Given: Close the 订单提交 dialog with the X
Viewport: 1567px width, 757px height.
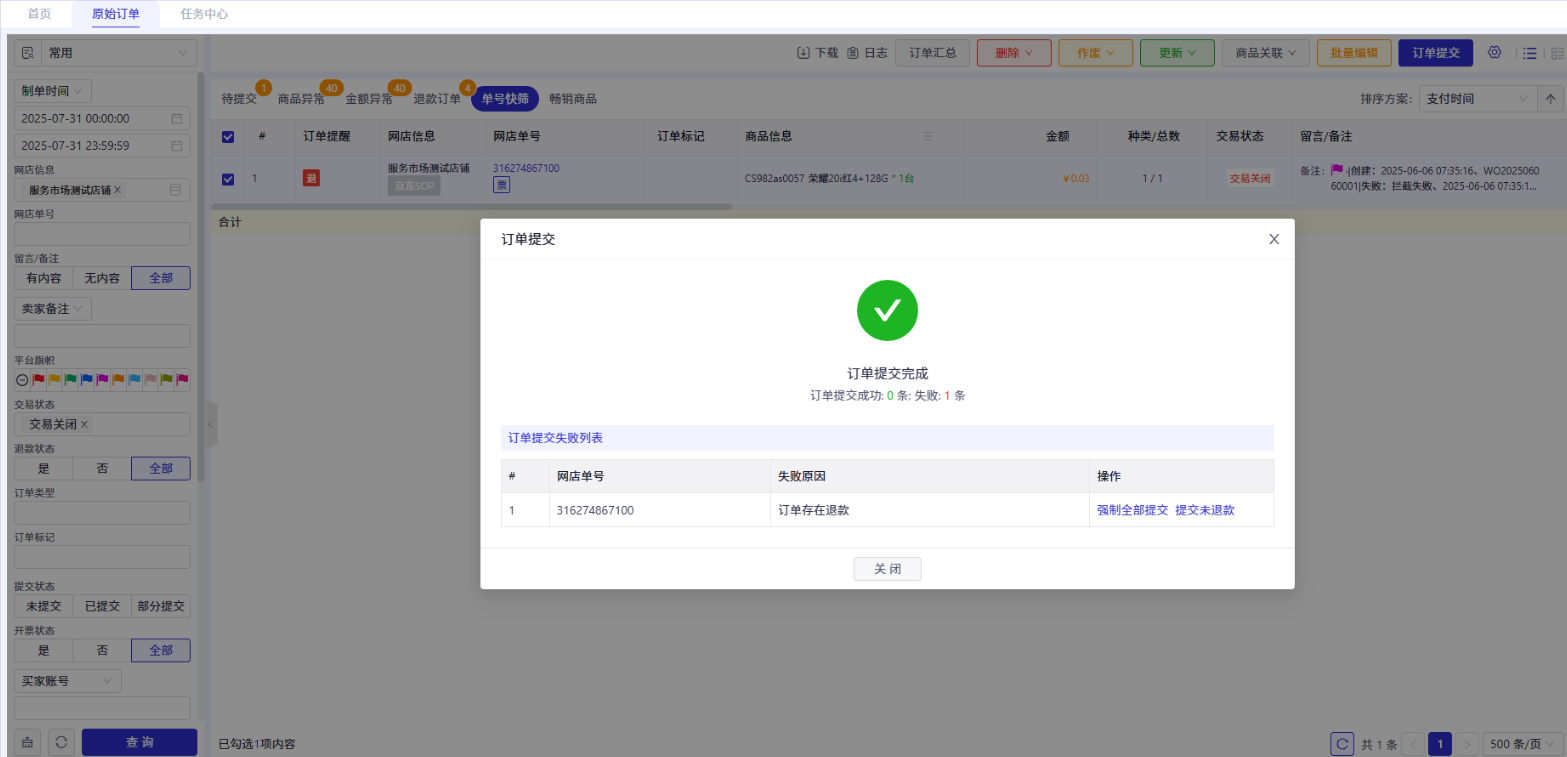Looking at the screenshot, I should click(x=1273, y=239).
